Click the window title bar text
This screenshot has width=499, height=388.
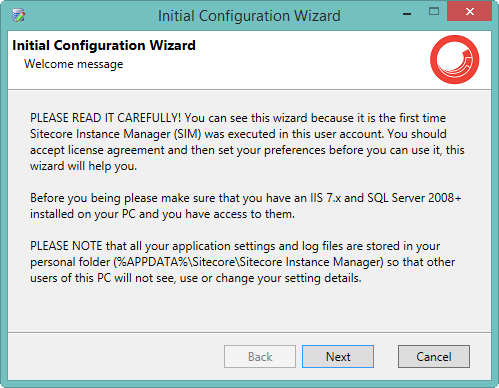249,16
